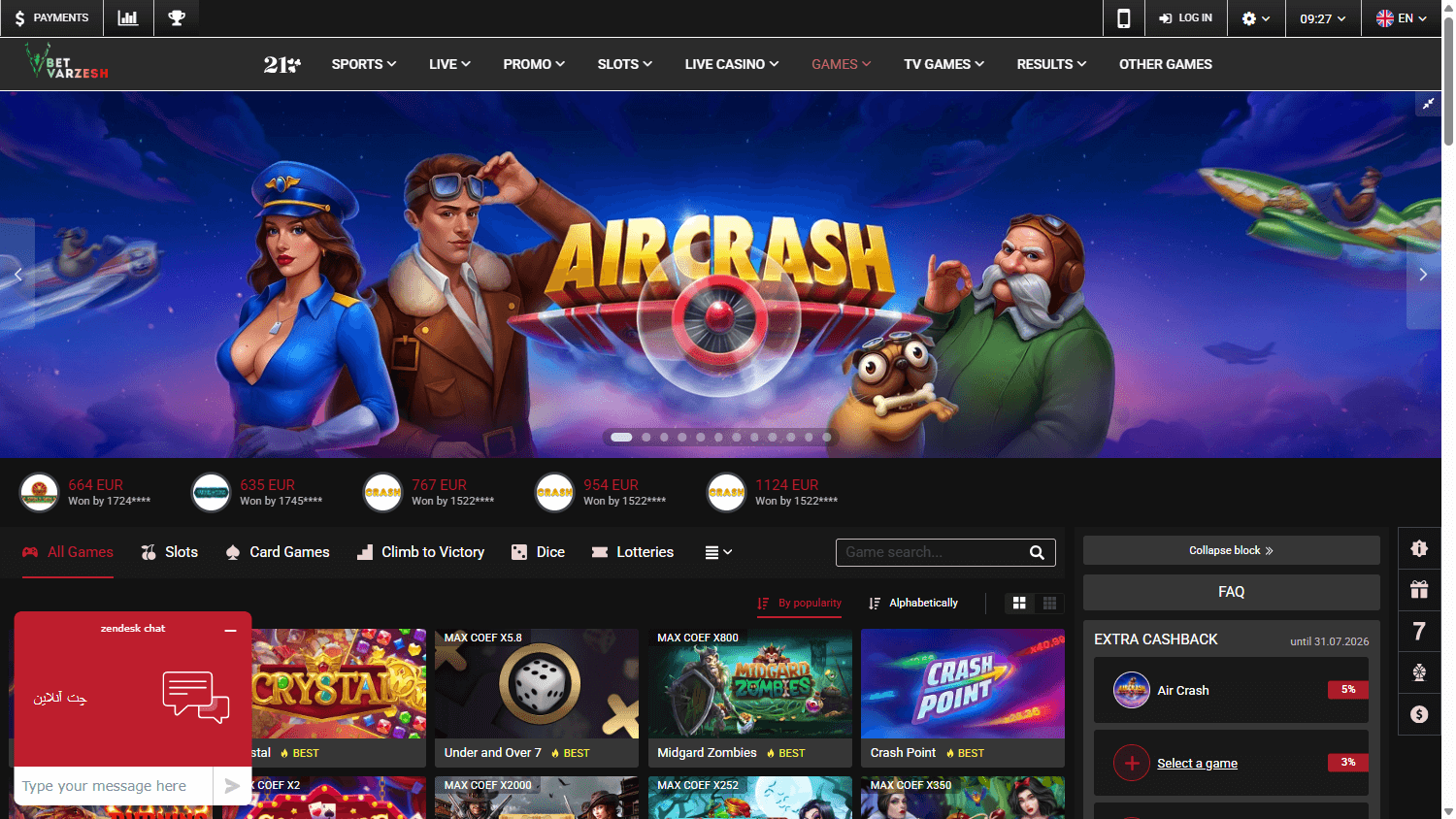Select the Air Crash cashback game icon
The height and width of the screenshot is (819, 1456).
point(1132,690)
